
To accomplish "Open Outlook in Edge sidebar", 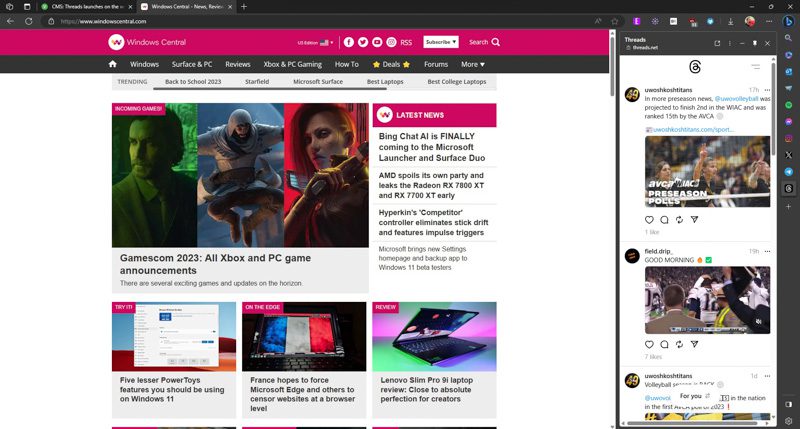I will click(x=789, y=71).
